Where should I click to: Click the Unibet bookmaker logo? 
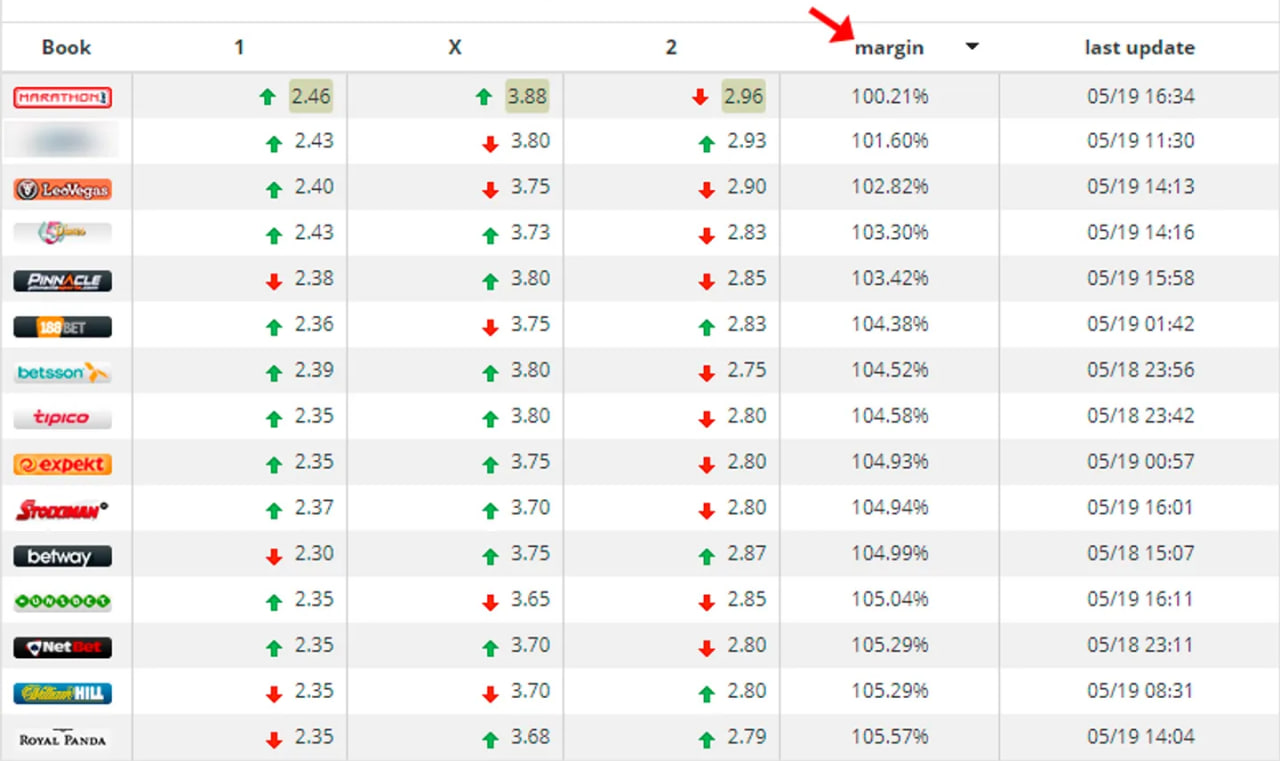62,602
